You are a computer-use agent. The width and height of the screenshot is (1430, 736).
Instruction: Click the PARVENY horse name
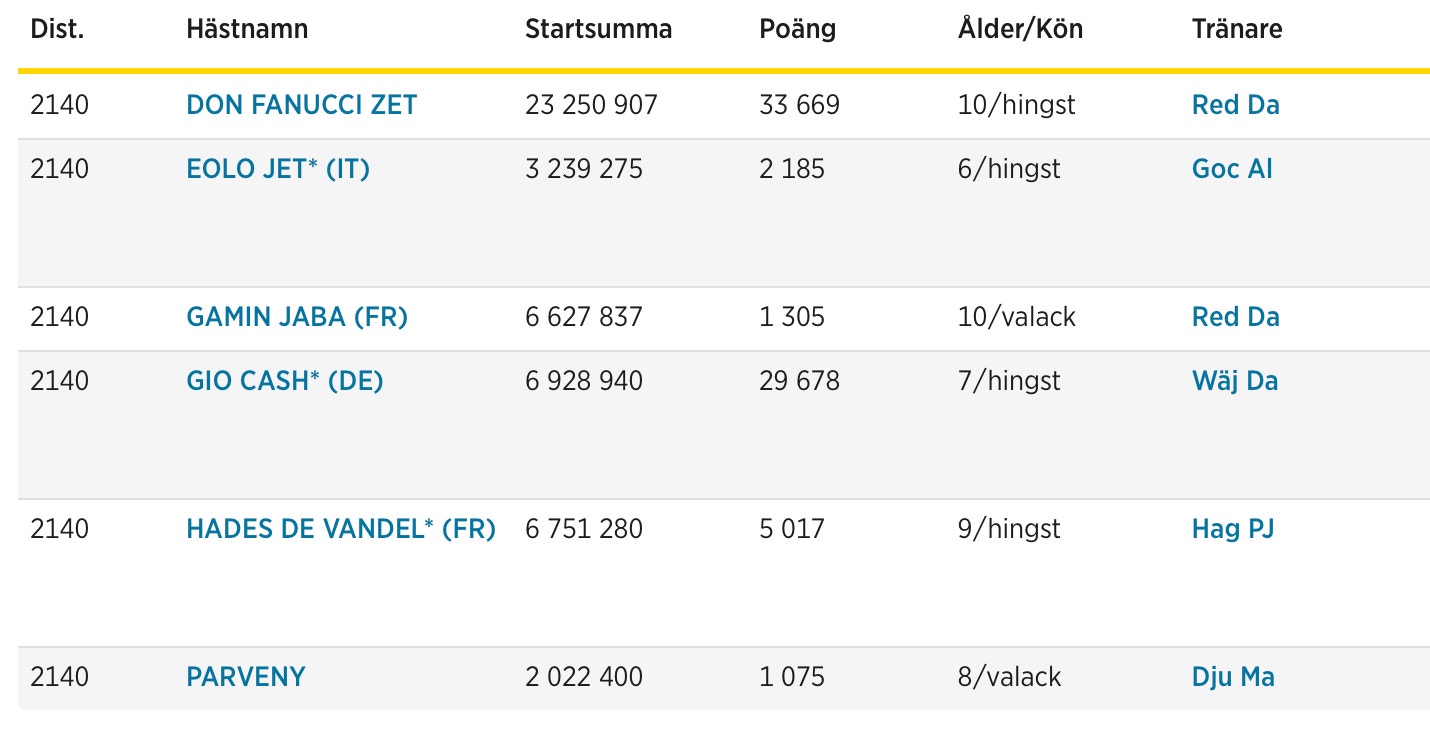pyautogui.click(x=246, y=677)
